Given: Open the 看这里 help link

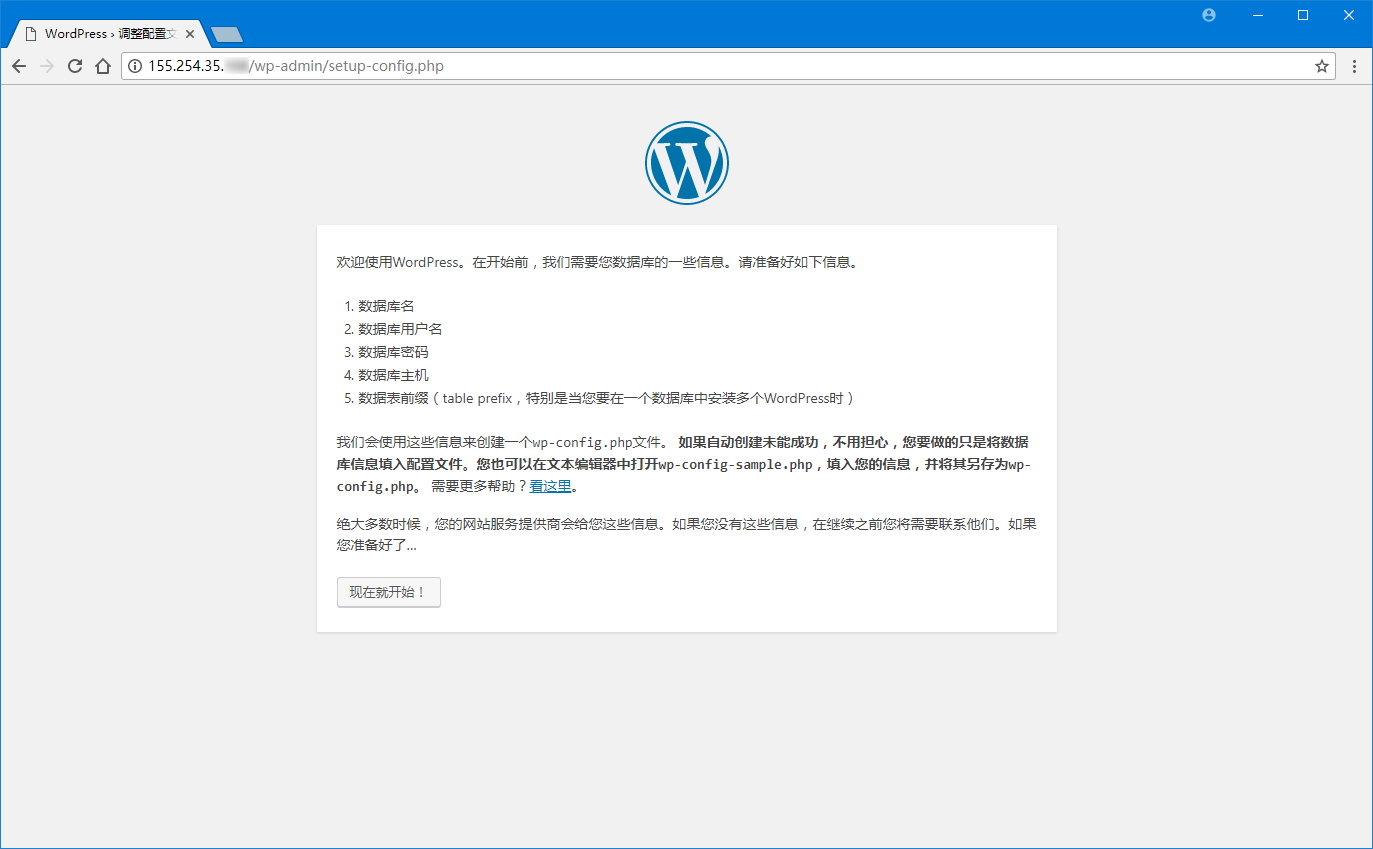Looking at the screenshot, I should [x=550, y=487].
